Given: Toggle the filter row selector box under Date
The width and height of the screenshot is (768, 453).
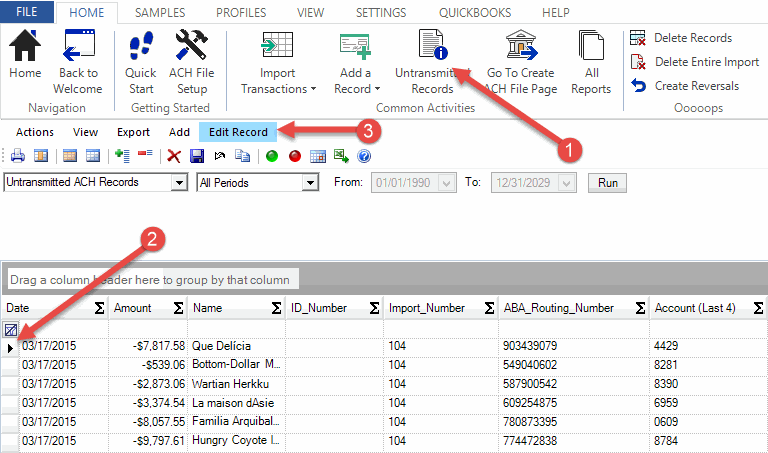Looking at the screenshot, I should [x=10, y=329].
